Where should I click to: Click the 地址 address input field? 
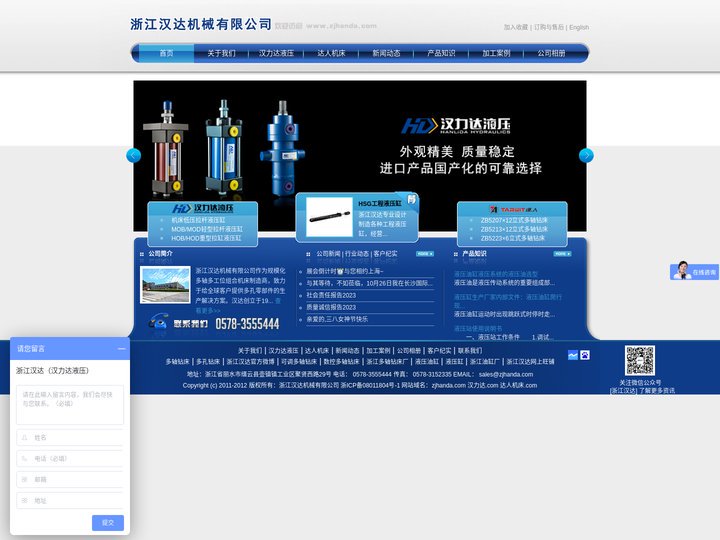coord(70,501)
